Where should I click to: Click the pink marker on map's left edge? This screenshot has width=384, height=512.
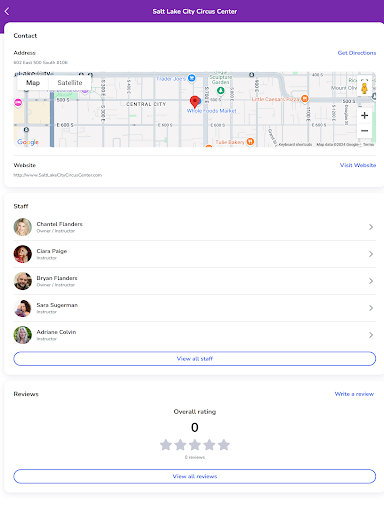[x=18, y=103]
